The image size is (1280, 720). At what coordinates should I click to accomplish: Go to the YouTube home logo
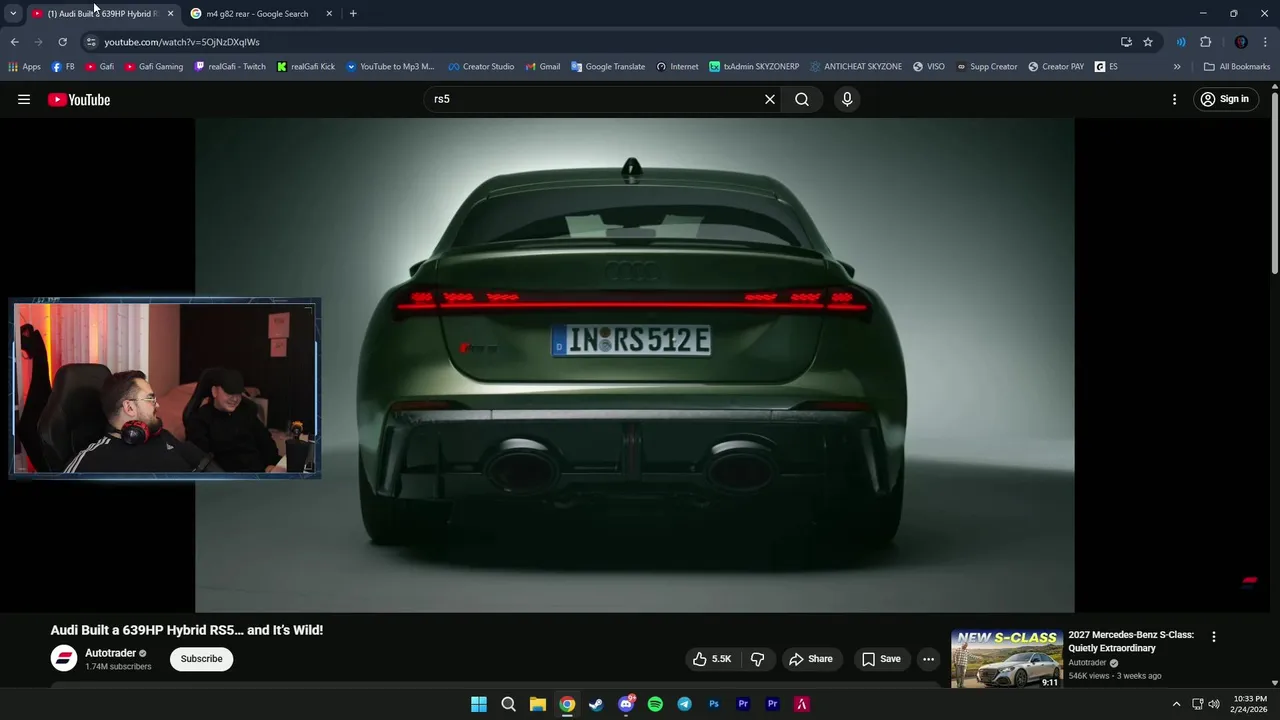coord(79,99)
